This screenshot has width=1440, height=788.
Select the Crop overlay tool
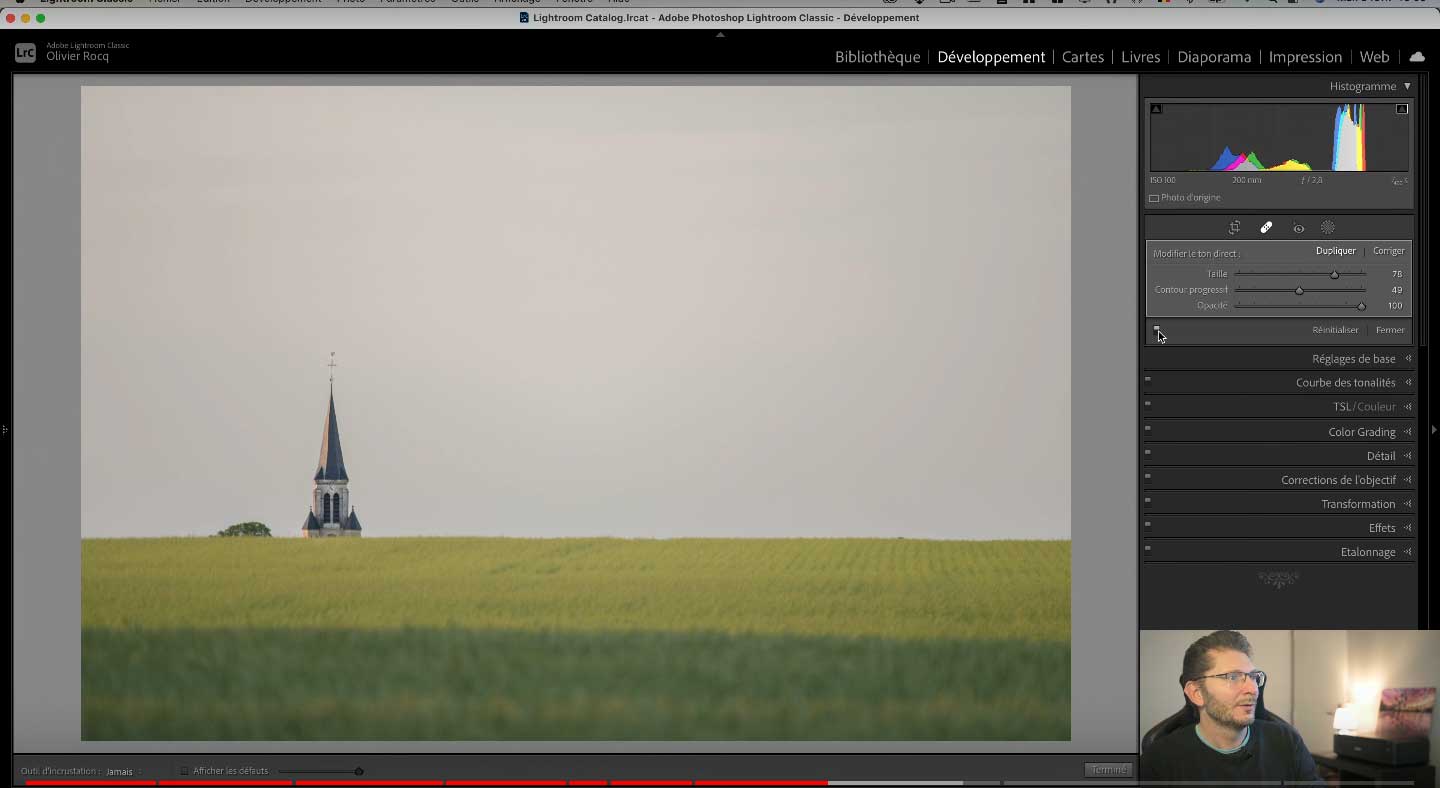pyautogui.click(x=1234, y=228)
